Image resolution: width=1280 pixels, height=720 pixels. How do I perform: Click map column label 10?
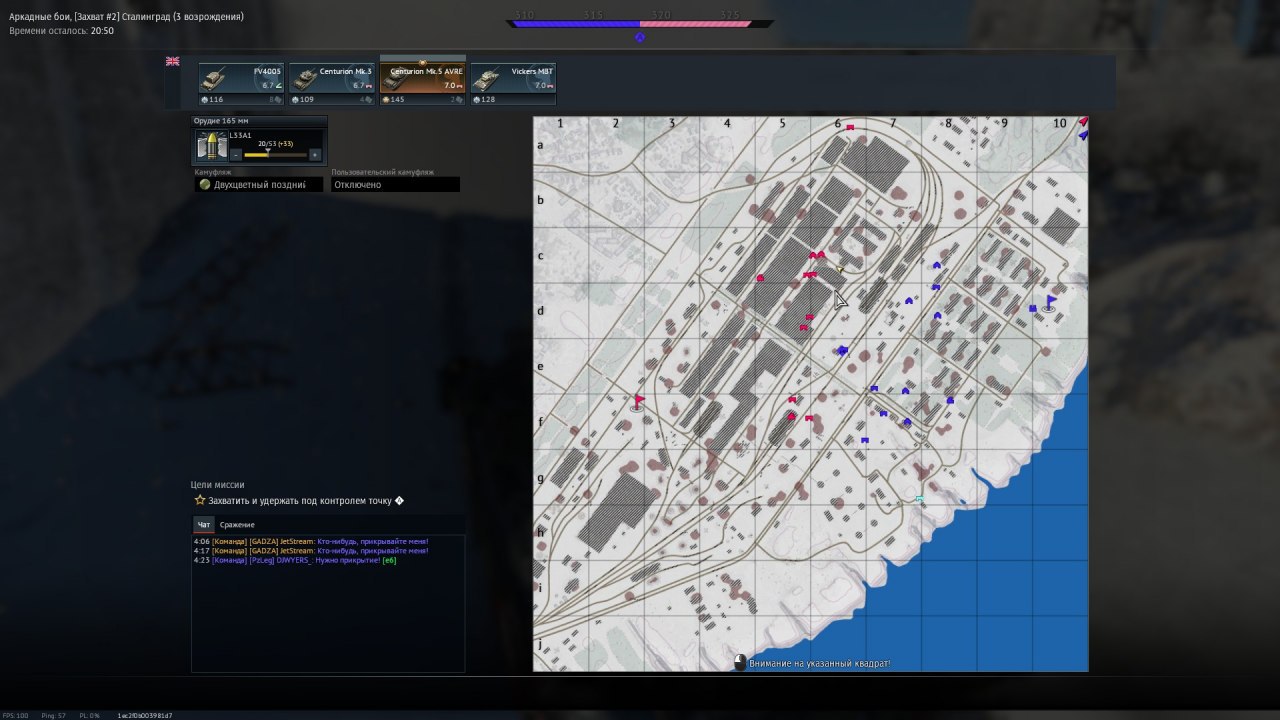(x=1060, y=123)
